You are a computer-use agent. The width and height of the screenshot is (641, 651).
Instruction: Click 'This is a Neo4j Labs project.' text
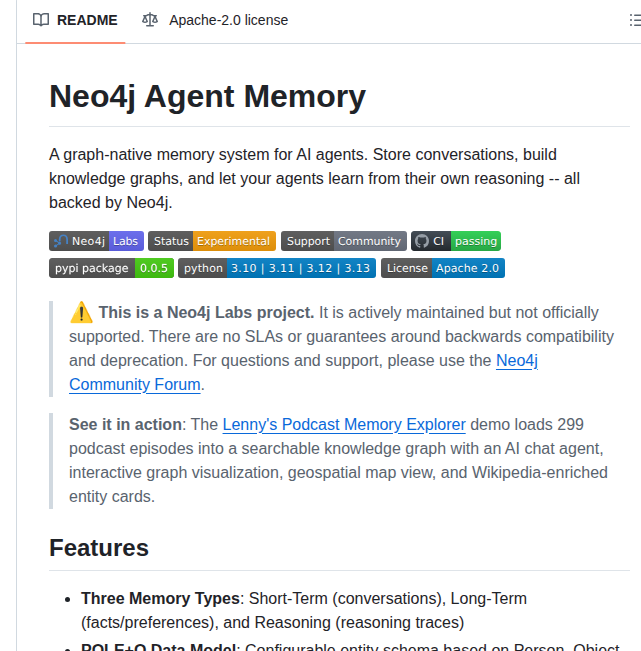tap(206, 312)
